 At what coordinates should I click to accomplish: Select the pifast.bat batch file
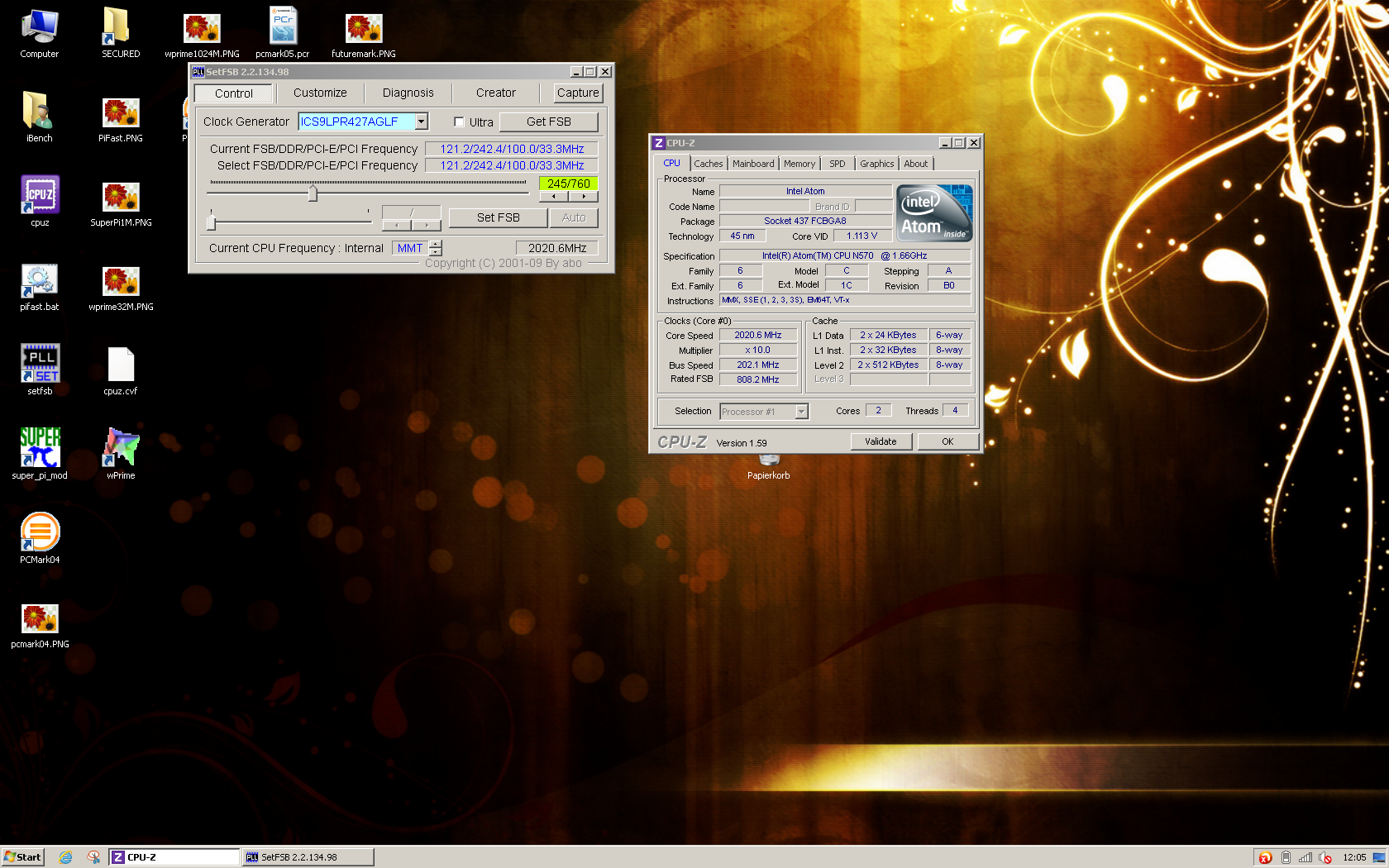39,287
